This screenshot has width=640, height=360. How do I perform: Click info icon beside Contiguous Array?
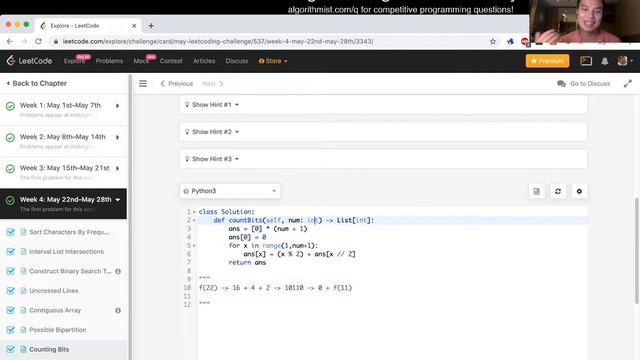click(x=118, y=310)
